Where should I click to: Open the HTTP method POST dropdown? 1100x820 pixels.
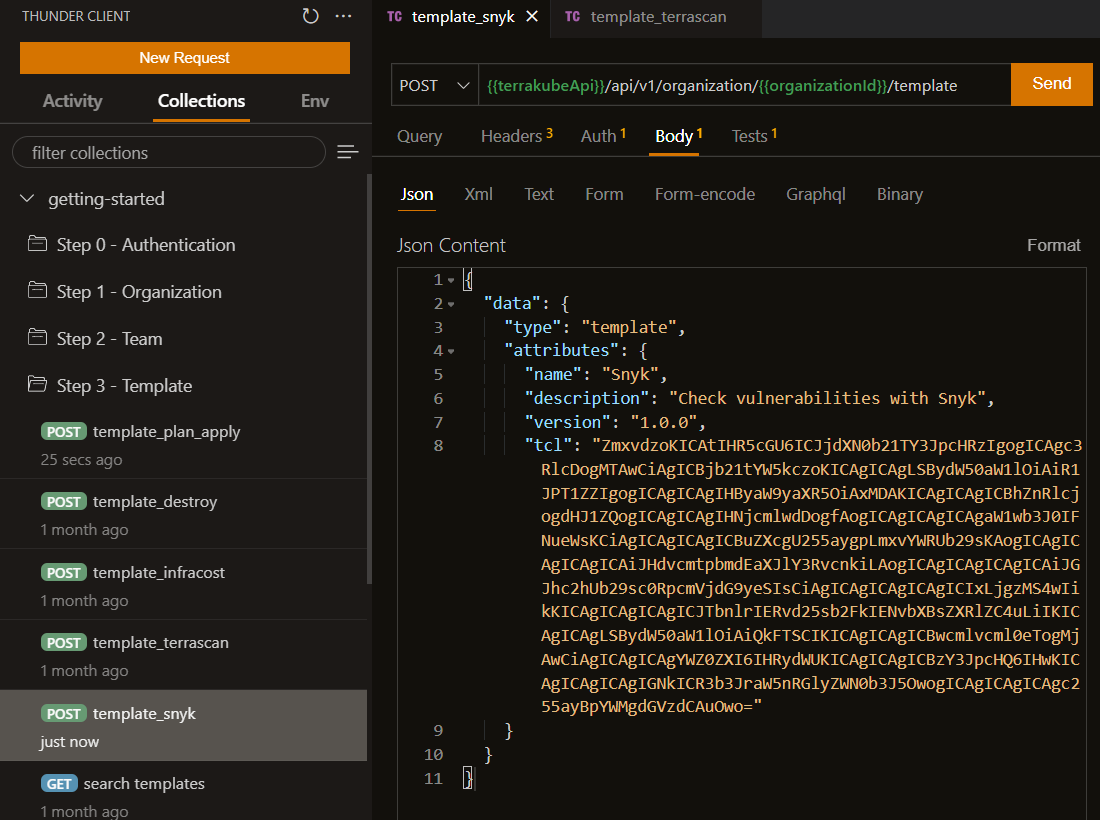click(434, 85)
